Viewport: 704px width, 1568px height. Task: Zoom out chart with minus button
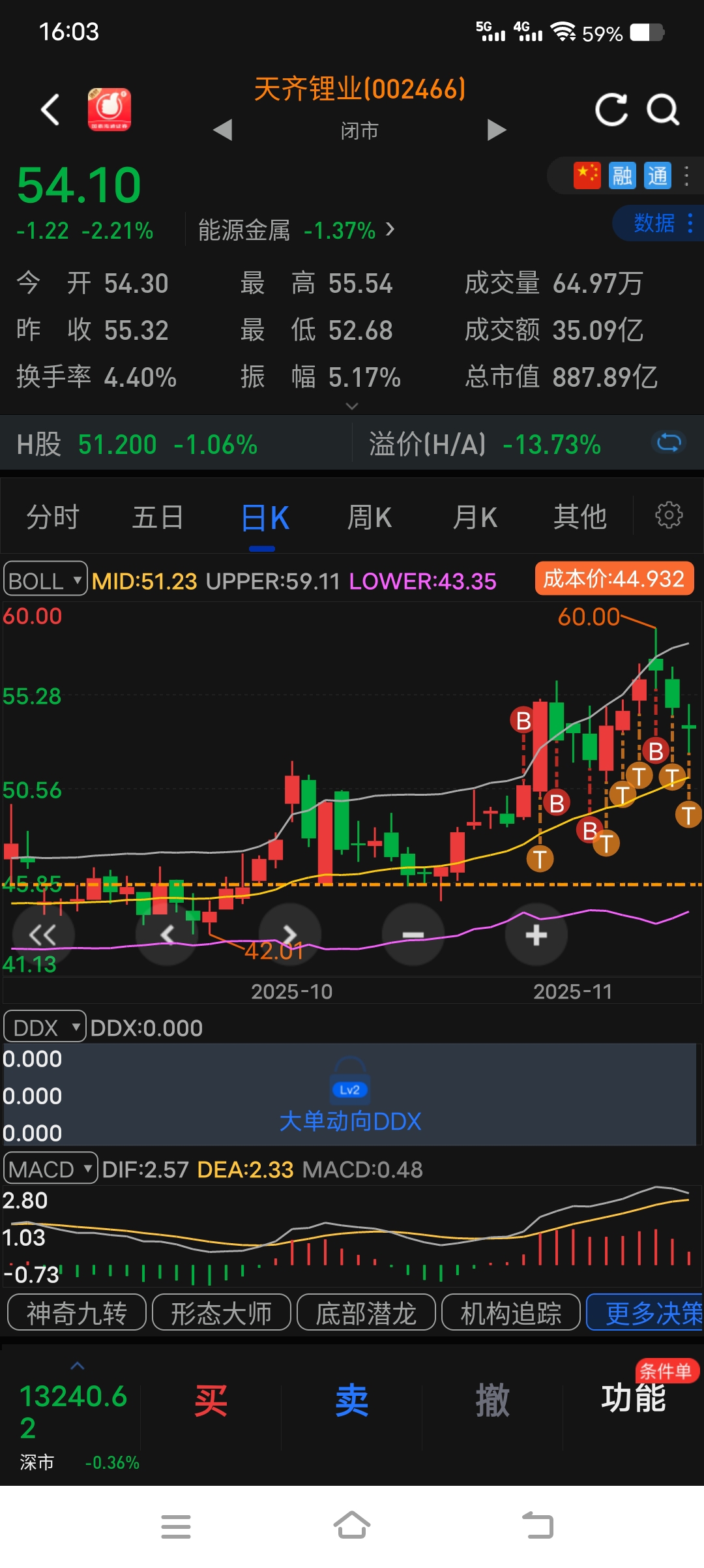pyautogui.click(x=413, y=935)
